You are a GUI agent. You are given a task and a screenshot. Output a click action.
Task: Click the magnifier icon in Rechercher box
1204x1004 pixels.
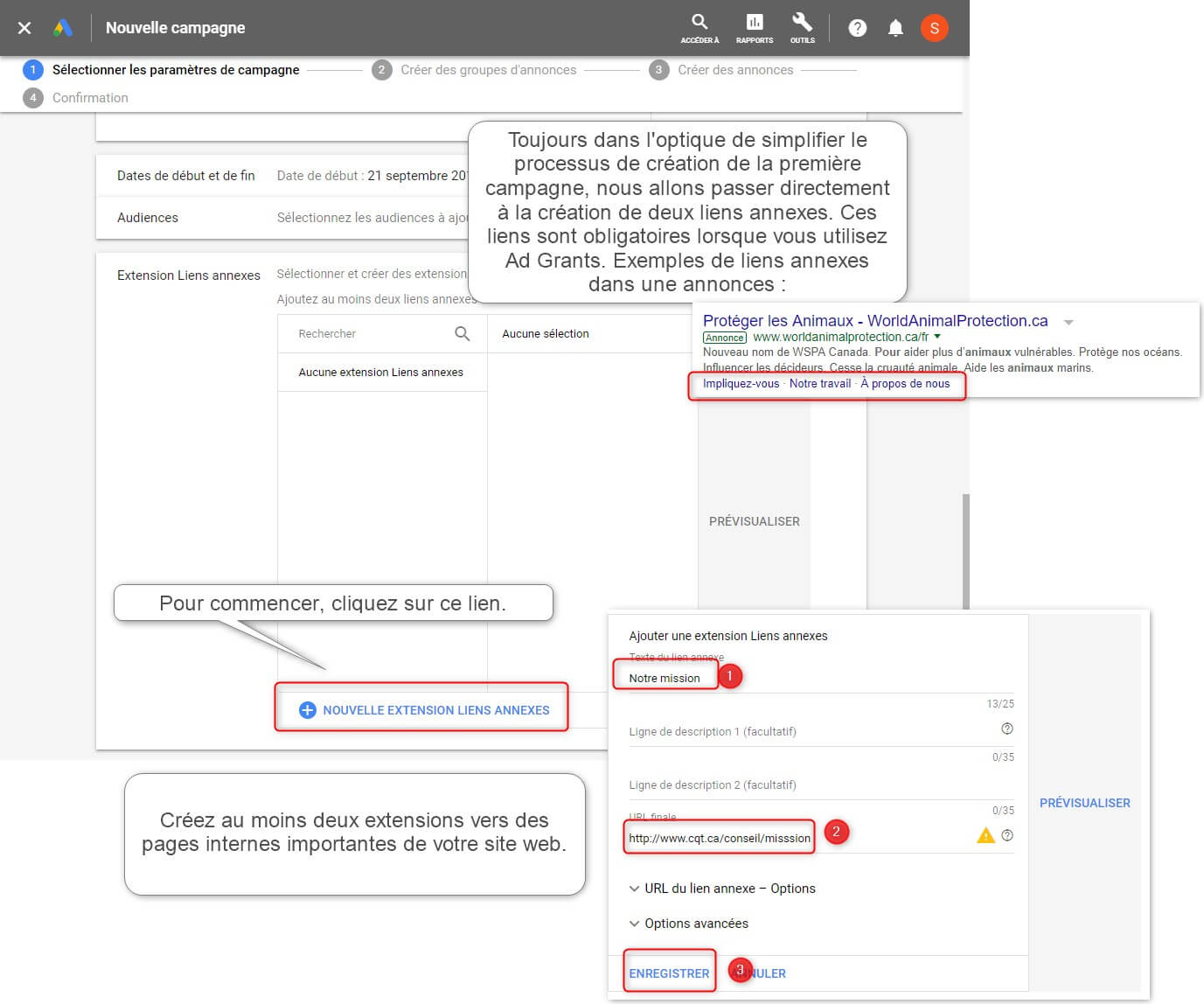pyautogui.click(x=463, y=334)
